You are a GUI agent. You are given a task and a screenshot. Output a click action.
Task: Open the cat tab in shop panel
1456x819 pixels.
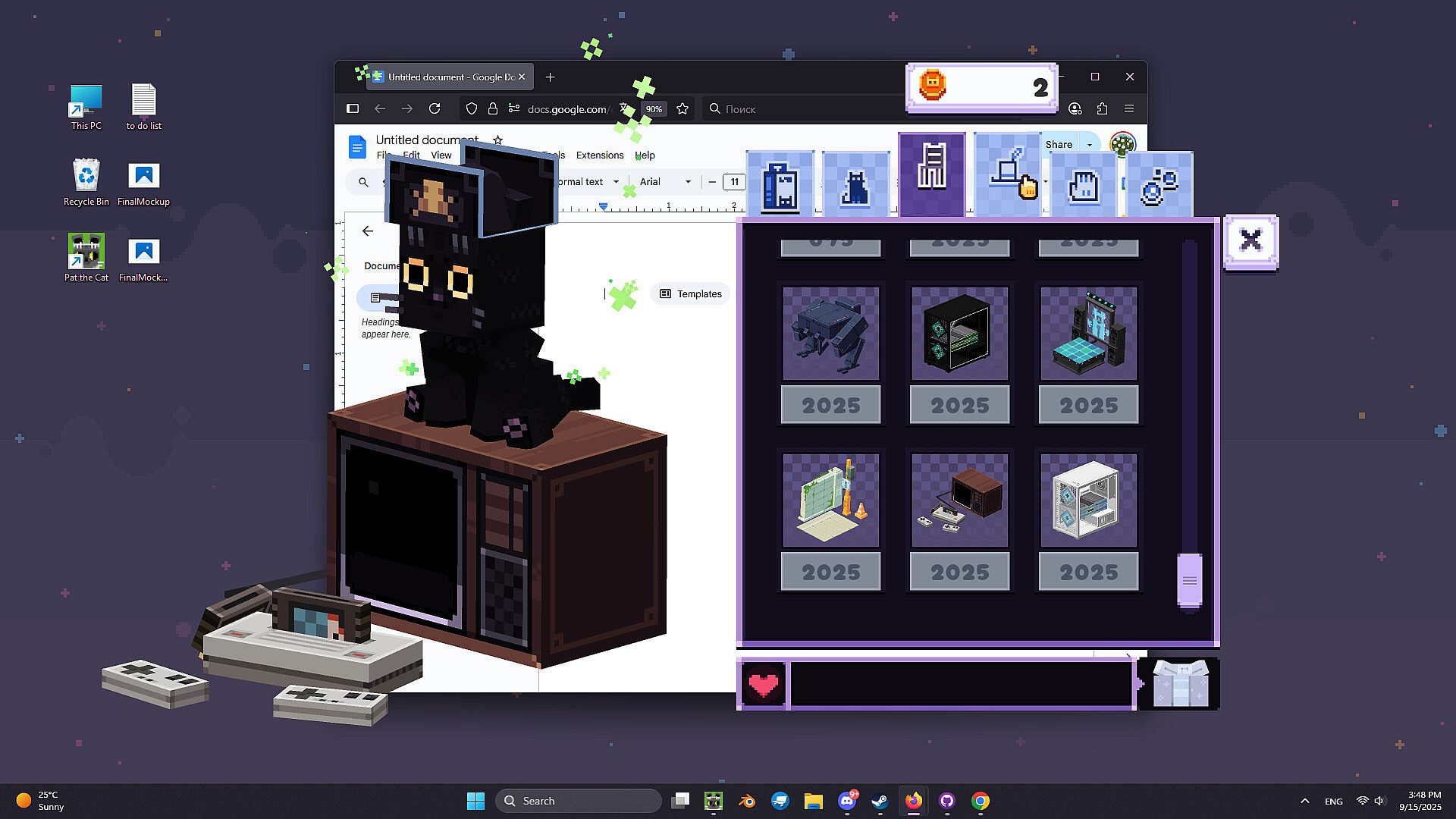pyautogui.click(x=855, y=184)
